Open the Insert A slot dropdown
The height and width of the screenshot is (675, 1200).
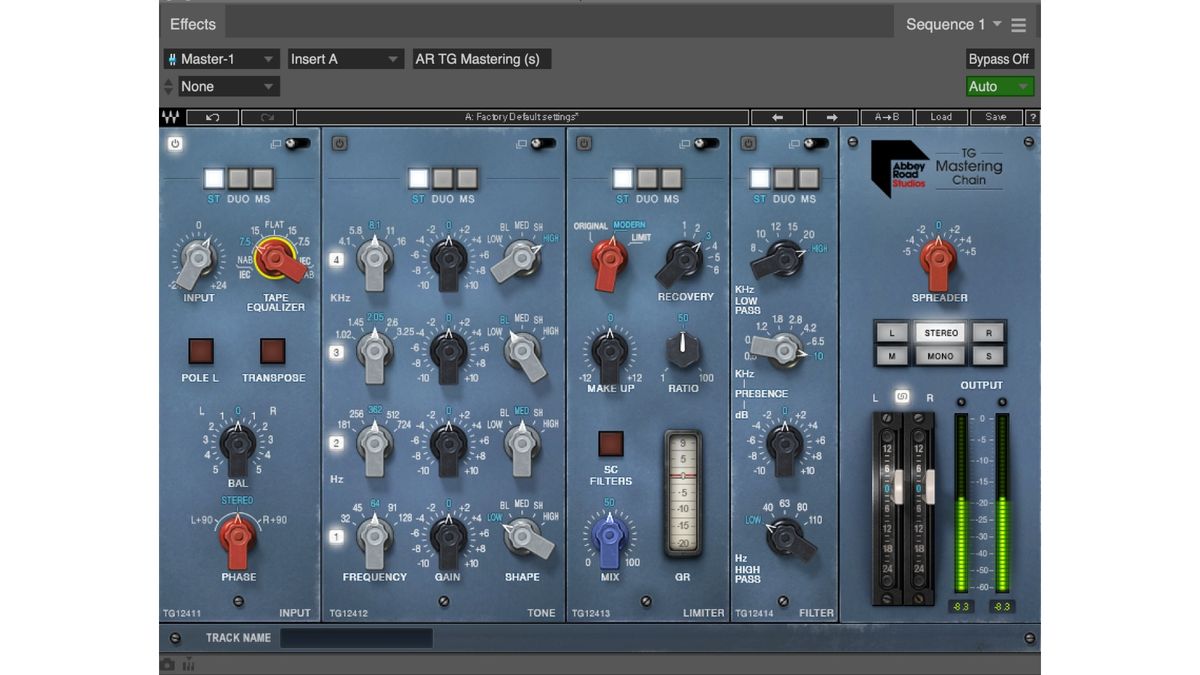click(345, 58)
